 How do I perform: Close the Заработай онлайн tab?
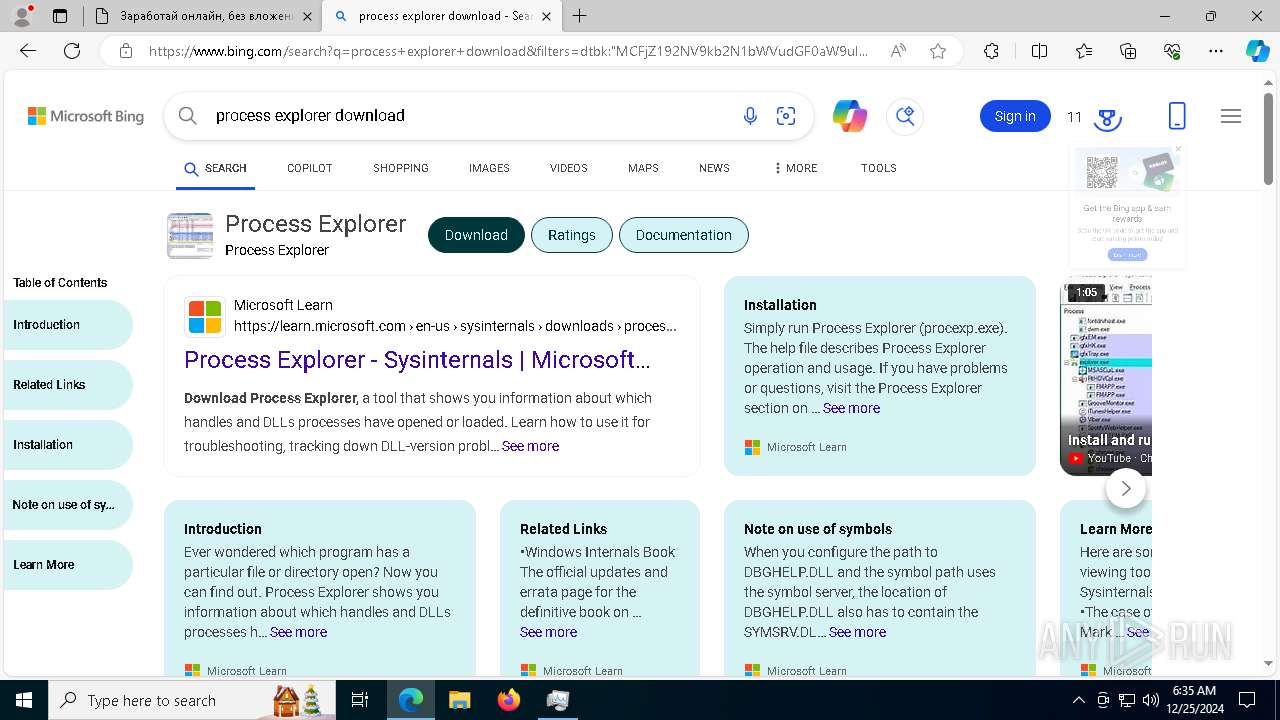coord(307,16)
